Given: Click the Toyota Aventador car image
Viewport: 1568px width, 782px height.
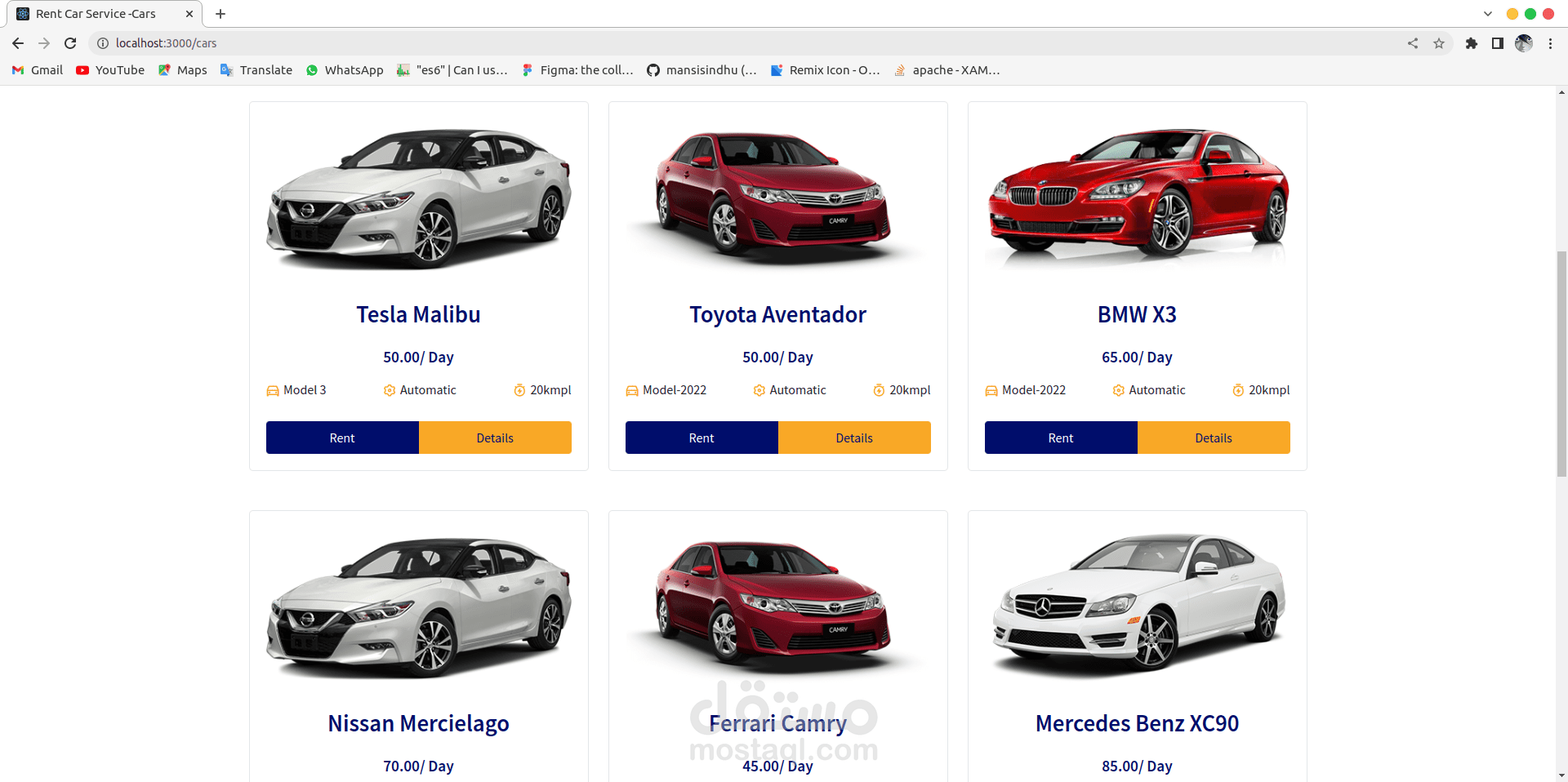Looking at the screenshot, I should (x=778, y=198).
